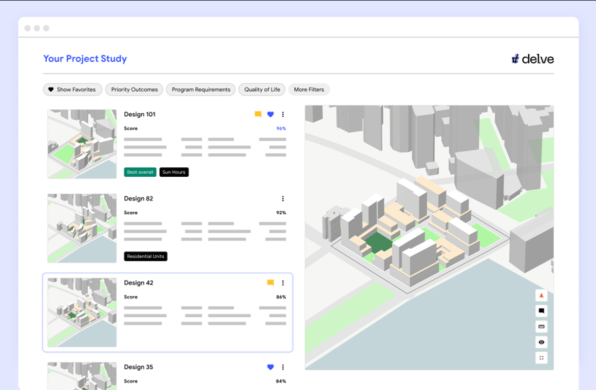Click the comment icon on Design 101
The width and height of the screenshot is (596, 390).
pyautogui.click(x=258, y=114)
